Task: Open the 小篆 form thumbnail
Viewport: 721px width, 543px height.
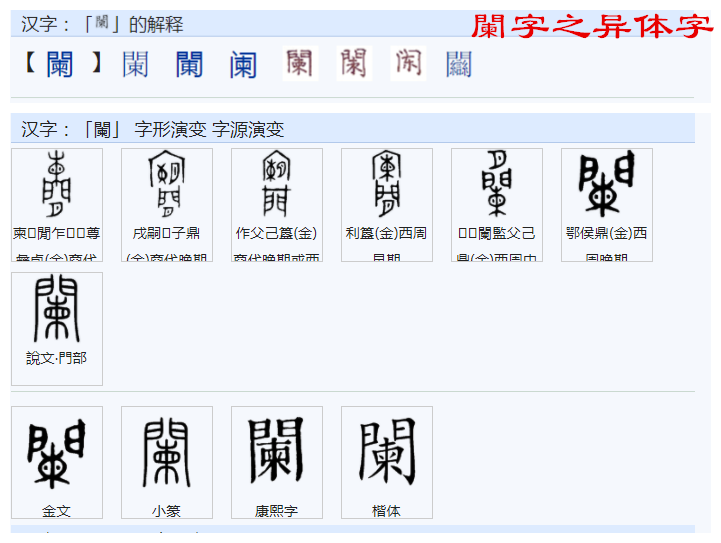Action: point(167,463)
